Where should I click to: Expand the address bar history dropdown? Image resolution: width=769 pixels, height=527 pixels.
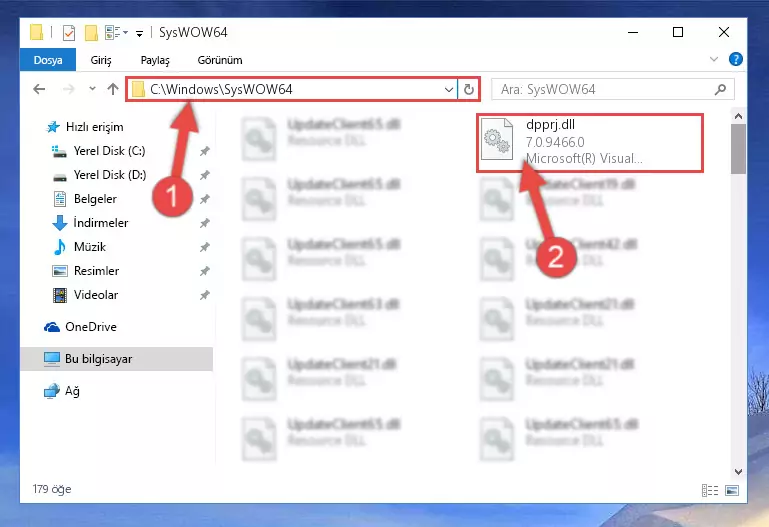pyautogui.click(x=448, y=89)
